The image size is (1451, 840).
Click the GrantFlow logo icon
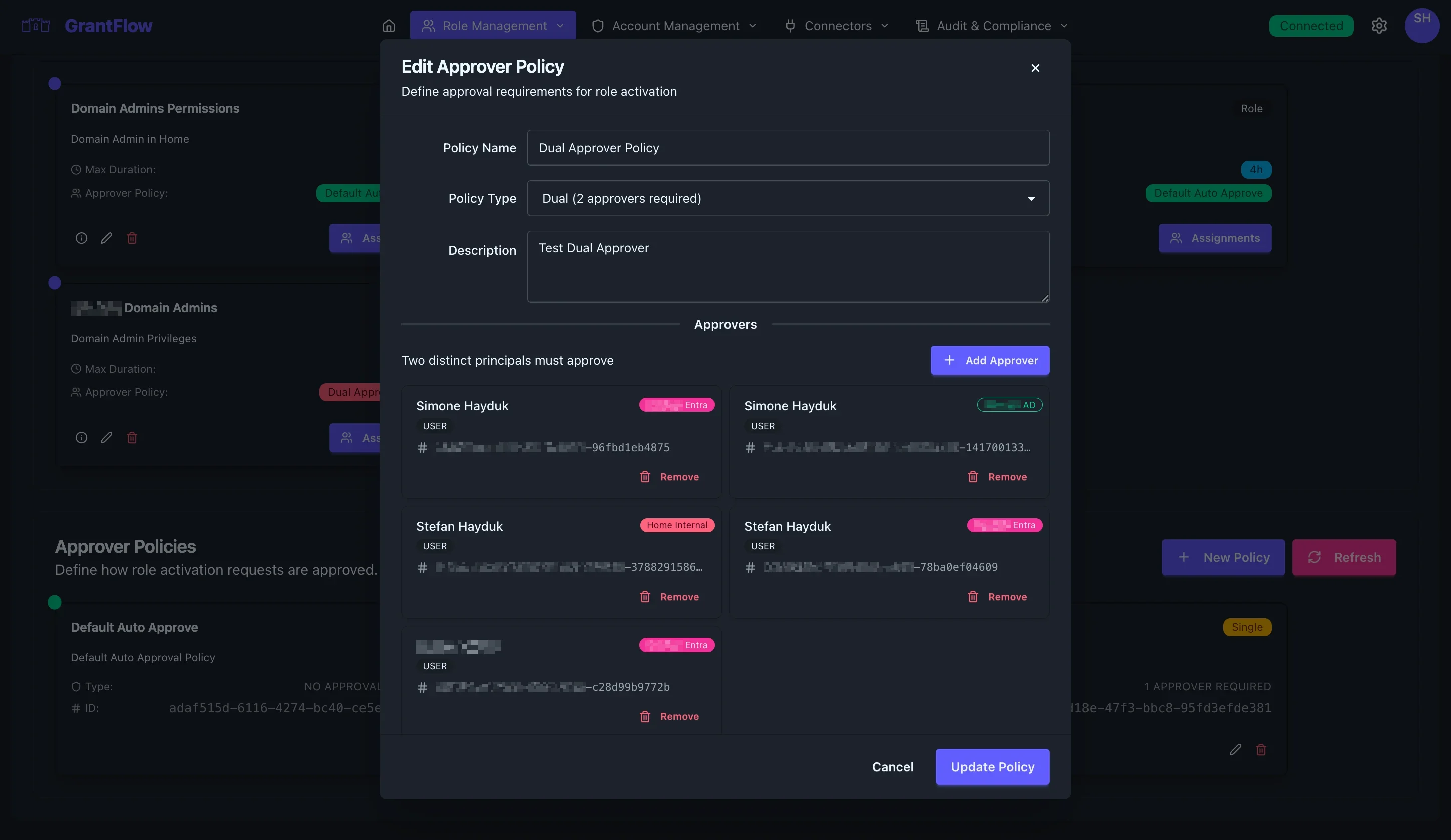click(35, 26)
